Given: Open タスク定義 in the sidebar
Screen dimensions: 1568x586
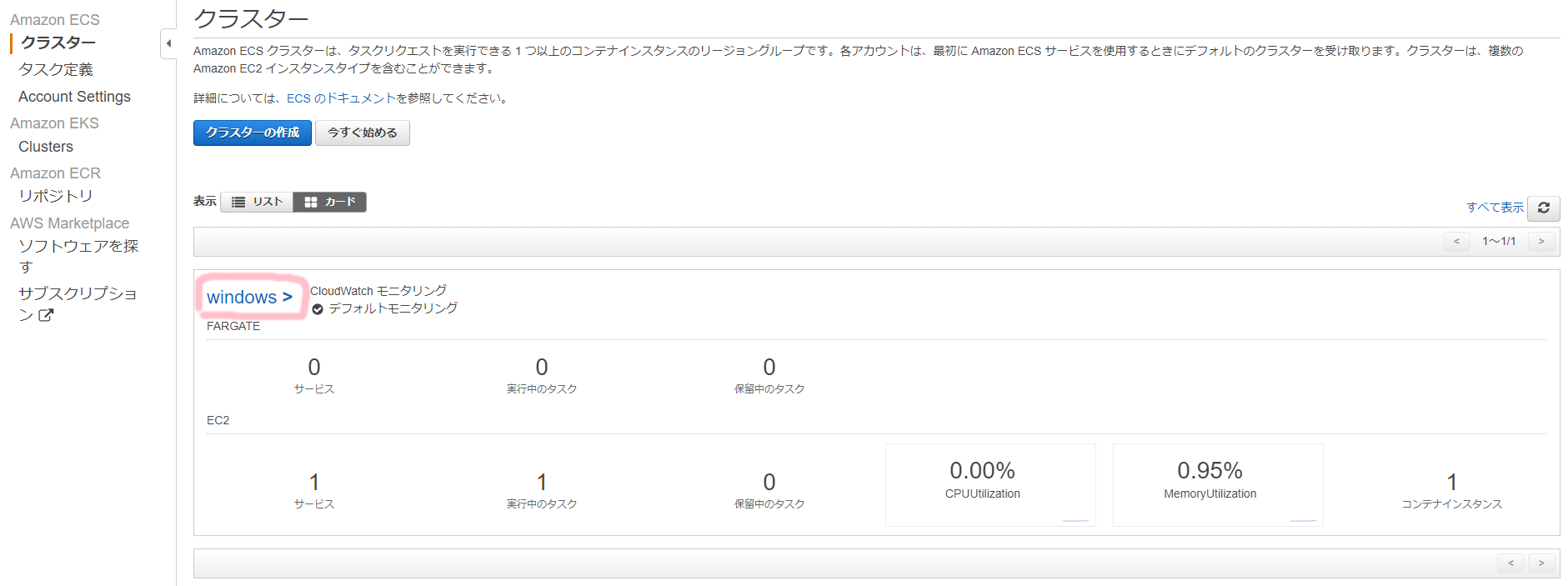Looking at the screenshot, I should click(56, 69).
